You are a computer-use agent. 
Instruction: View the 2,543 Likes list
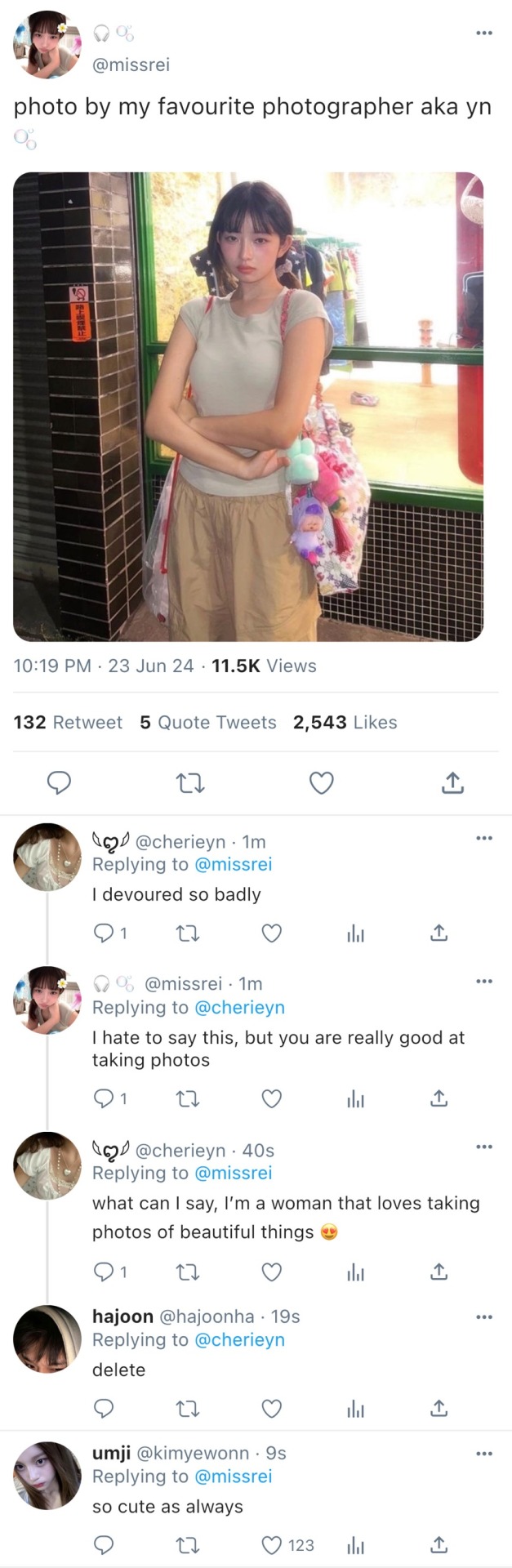coord(345,722)
